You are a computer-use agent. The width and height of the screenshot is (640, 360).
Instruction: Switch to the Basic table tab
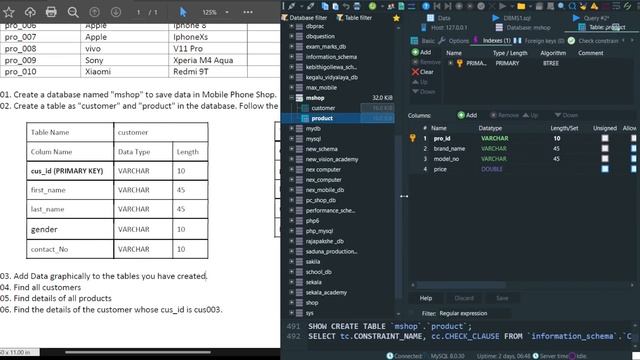423,41
